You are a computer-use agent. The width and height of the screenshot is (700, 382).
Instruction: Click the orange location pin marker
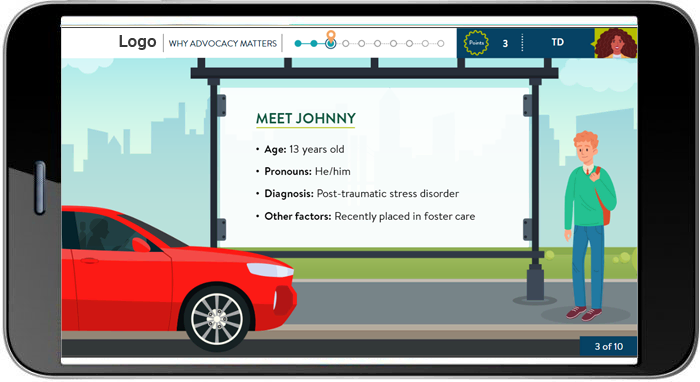click(x=330, y=35)
